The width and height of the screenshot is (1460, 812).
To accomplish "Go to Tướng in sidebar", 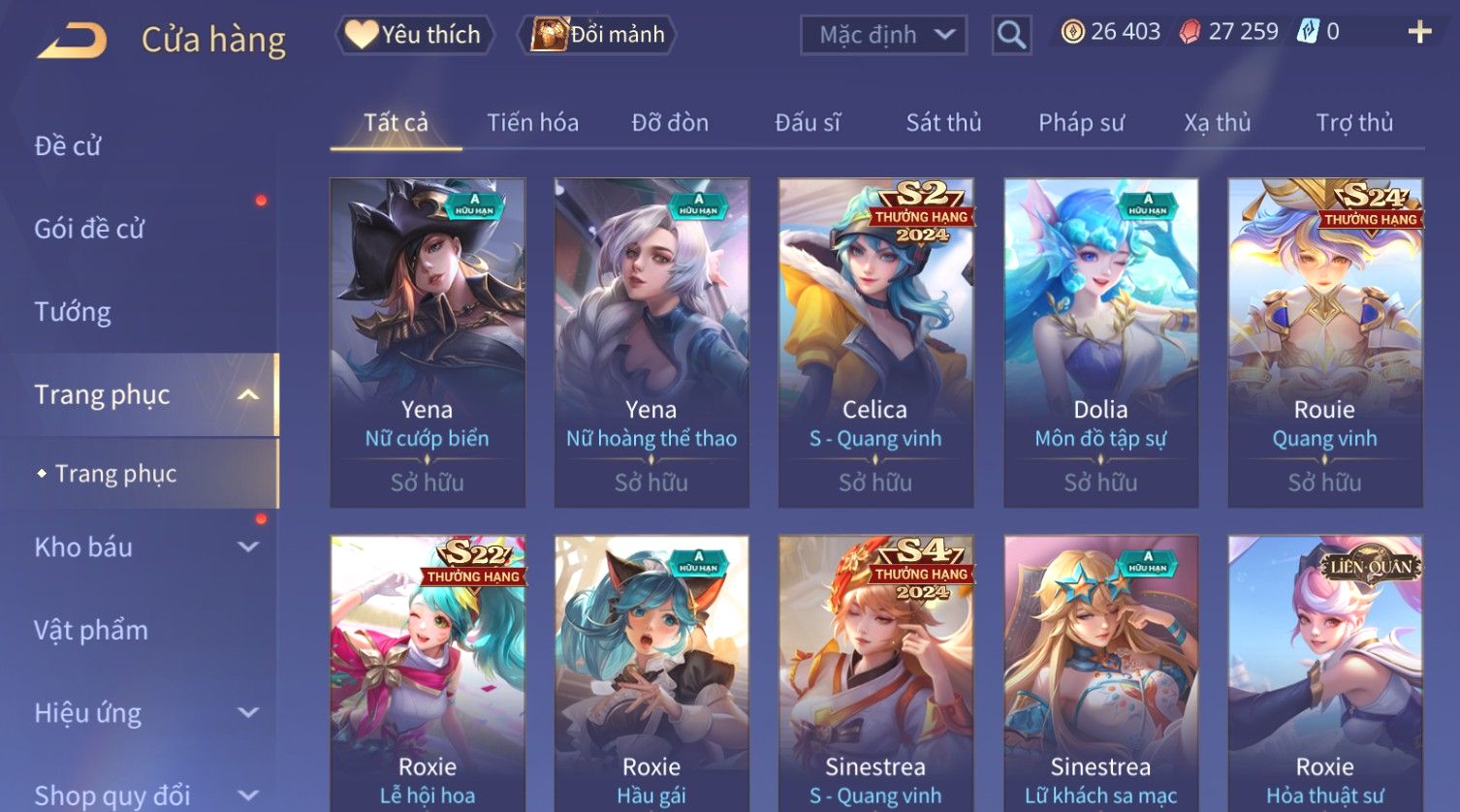I will (x=73, y=312).
